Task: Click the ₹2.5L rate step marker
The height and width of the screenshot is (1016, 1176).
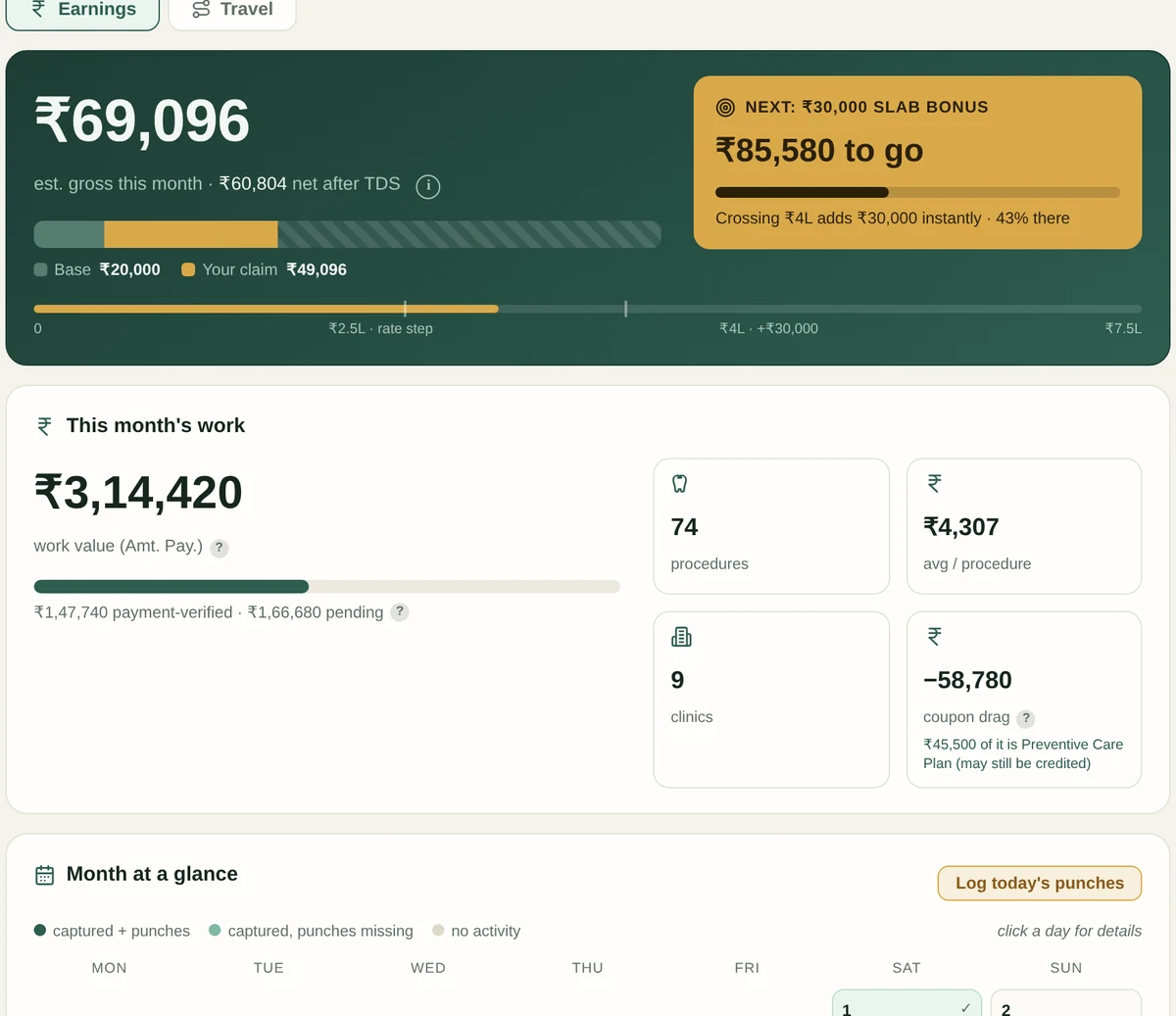Action: [x=405, y=309]
